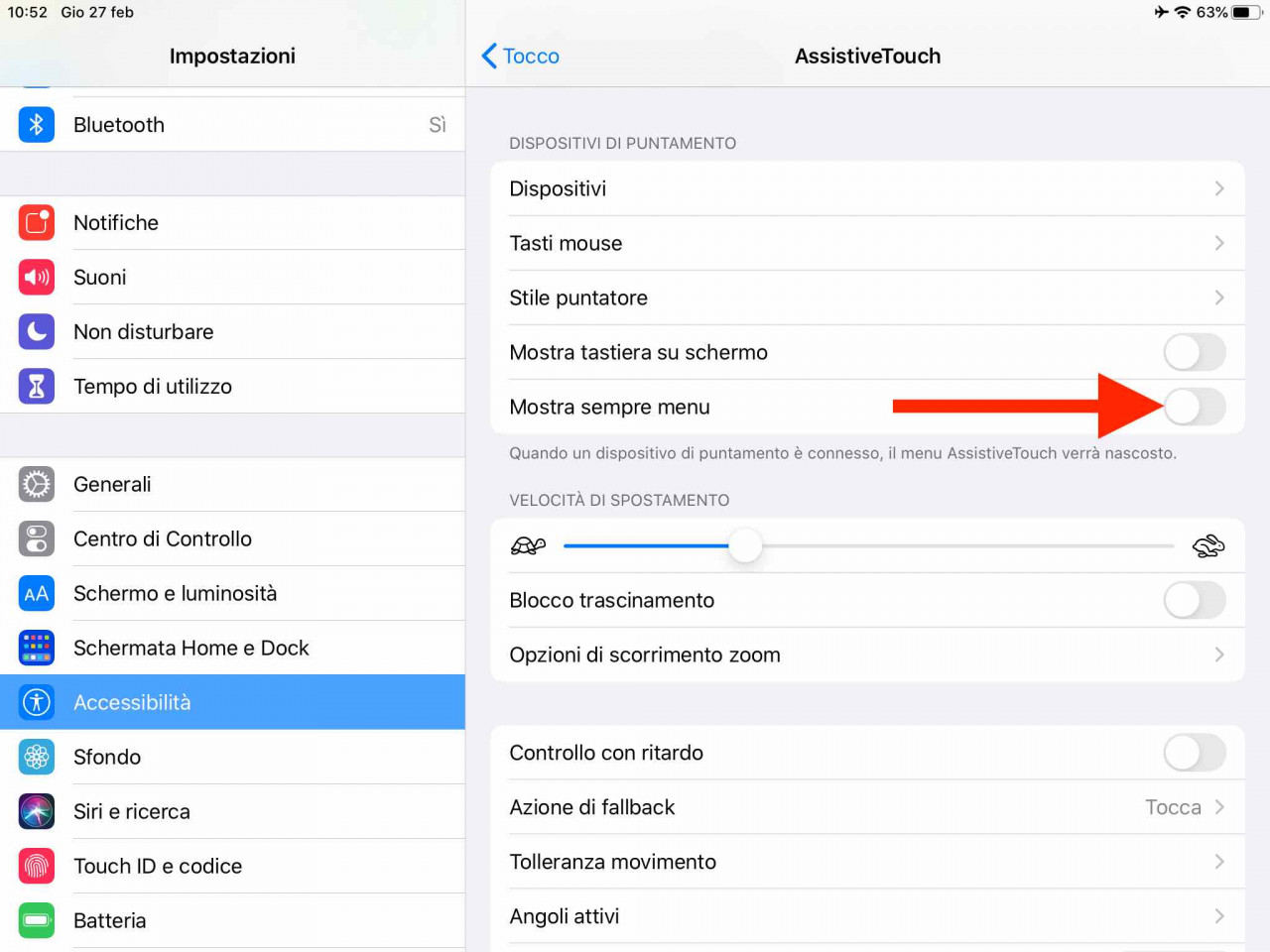Open Dispositivi row chevron
The height and width of the screenshot is (952, 1270).
(1219, 188)
